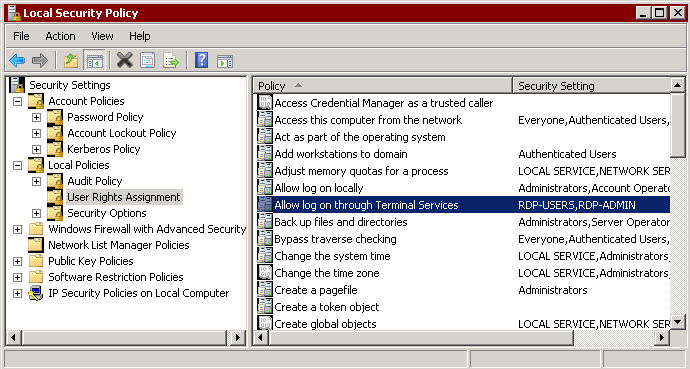This screenshot has height=369, width=690.
Task: Click icon beside Change the time zone
Action: click(x=265, y=273)
